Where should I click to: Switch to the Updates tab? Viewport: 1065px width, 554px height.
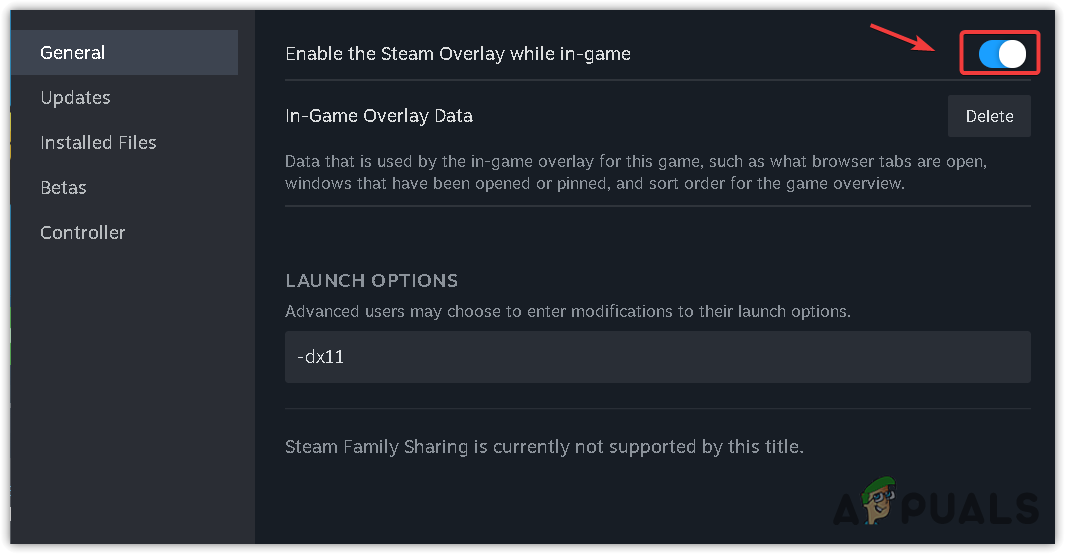(x=75, y=98)
